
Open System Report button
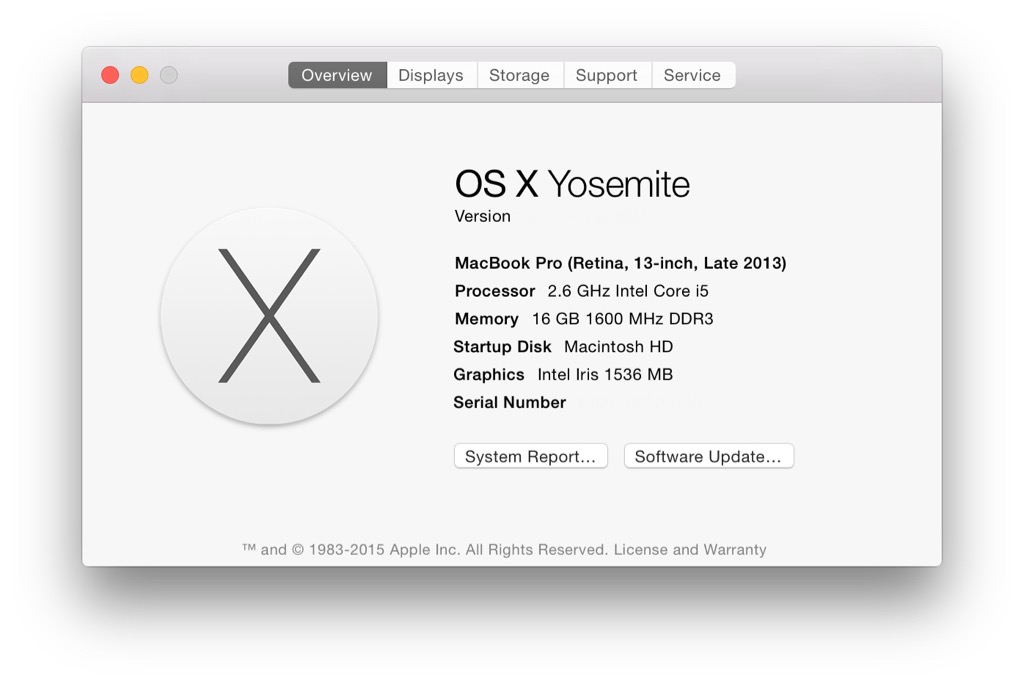(x=531, y=456)
